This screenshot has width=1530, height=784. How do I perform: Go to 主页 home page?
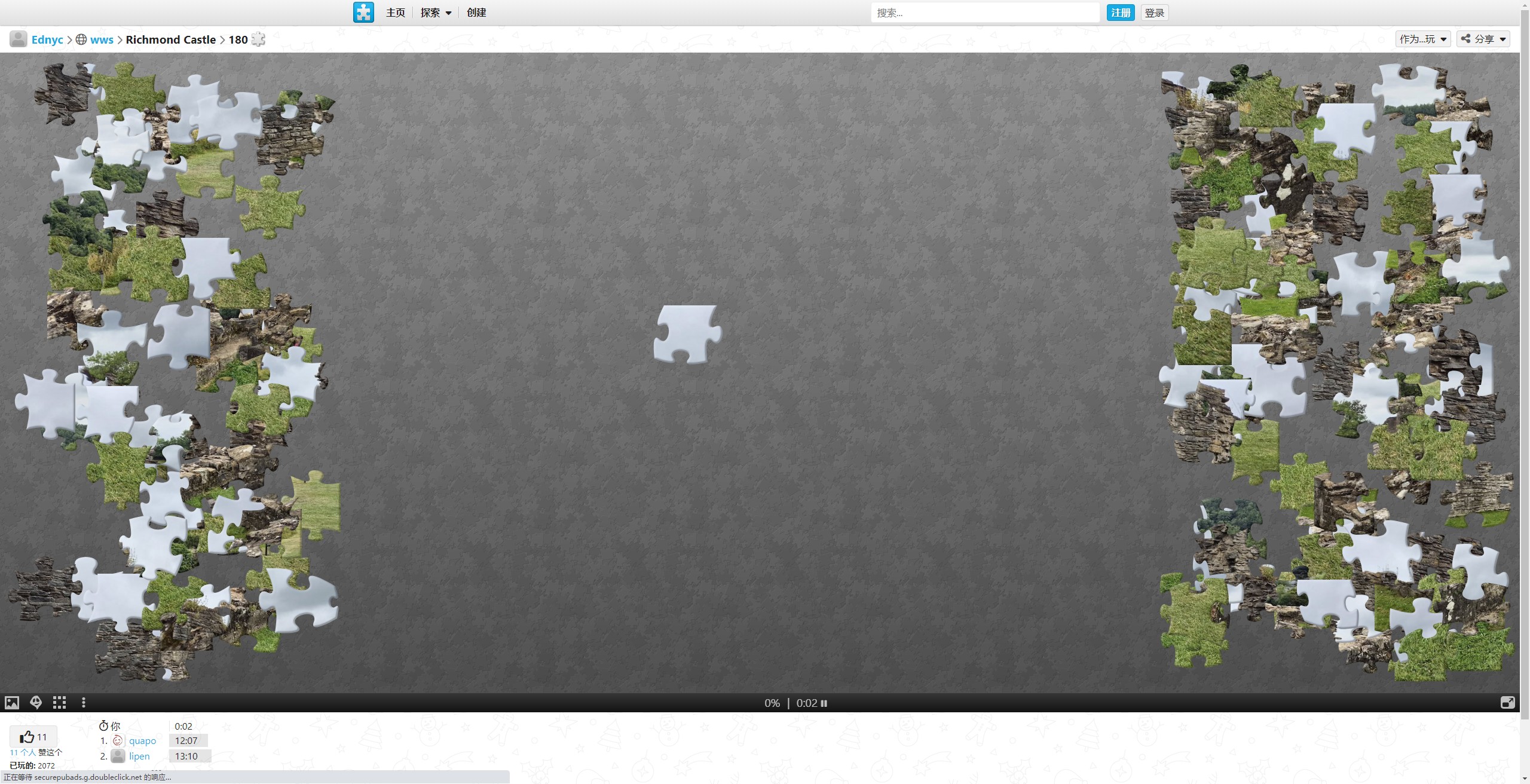click(x=395, y=13)
